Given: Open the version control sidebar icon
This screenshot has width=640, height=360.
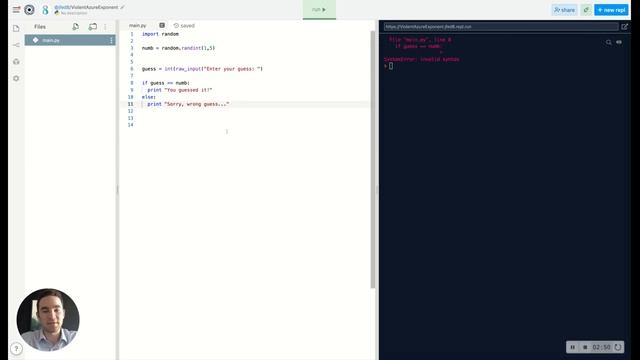Looking at the screenshot, I should (16, 45).
